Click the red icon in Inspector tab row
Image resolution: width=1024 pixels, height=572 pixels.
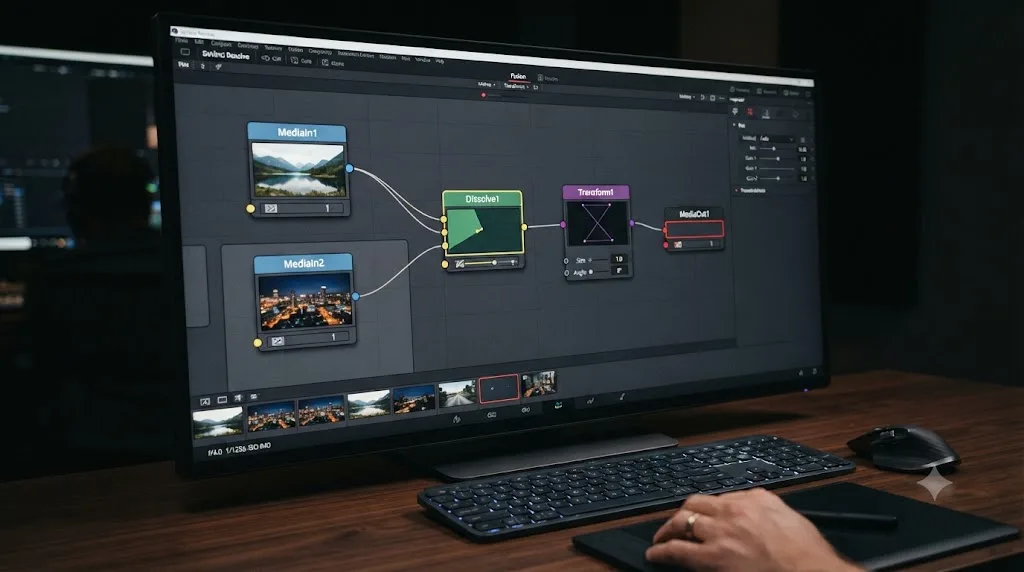pos(750,112)
